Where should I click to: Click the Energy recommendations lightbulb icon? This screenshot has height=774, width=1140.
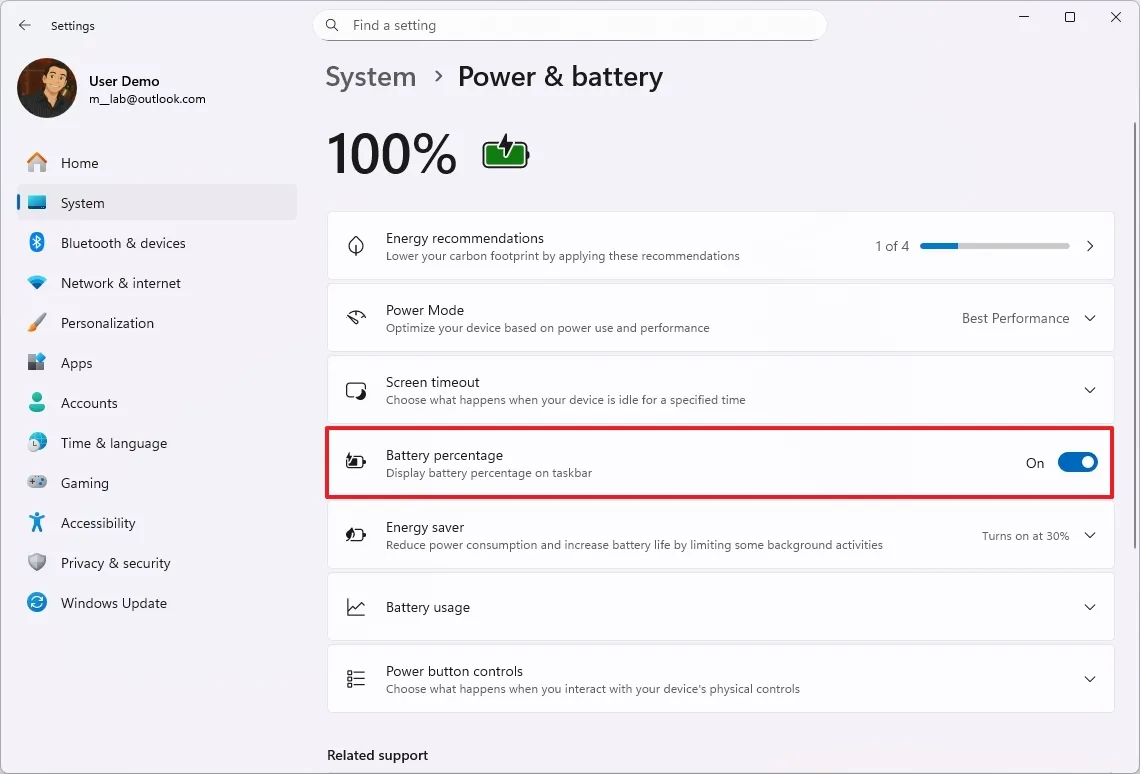pos(356,245)
